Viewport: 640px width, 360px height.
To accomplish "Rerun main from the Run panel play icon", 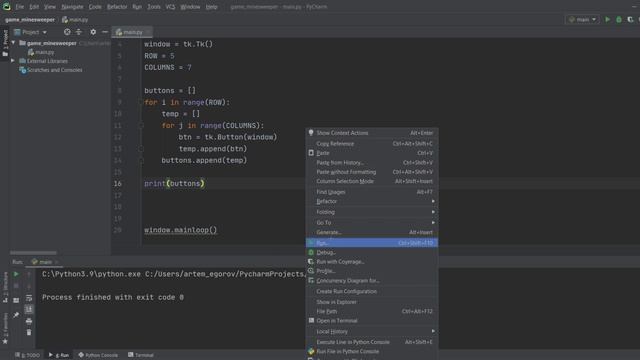I will click(16, 274).
